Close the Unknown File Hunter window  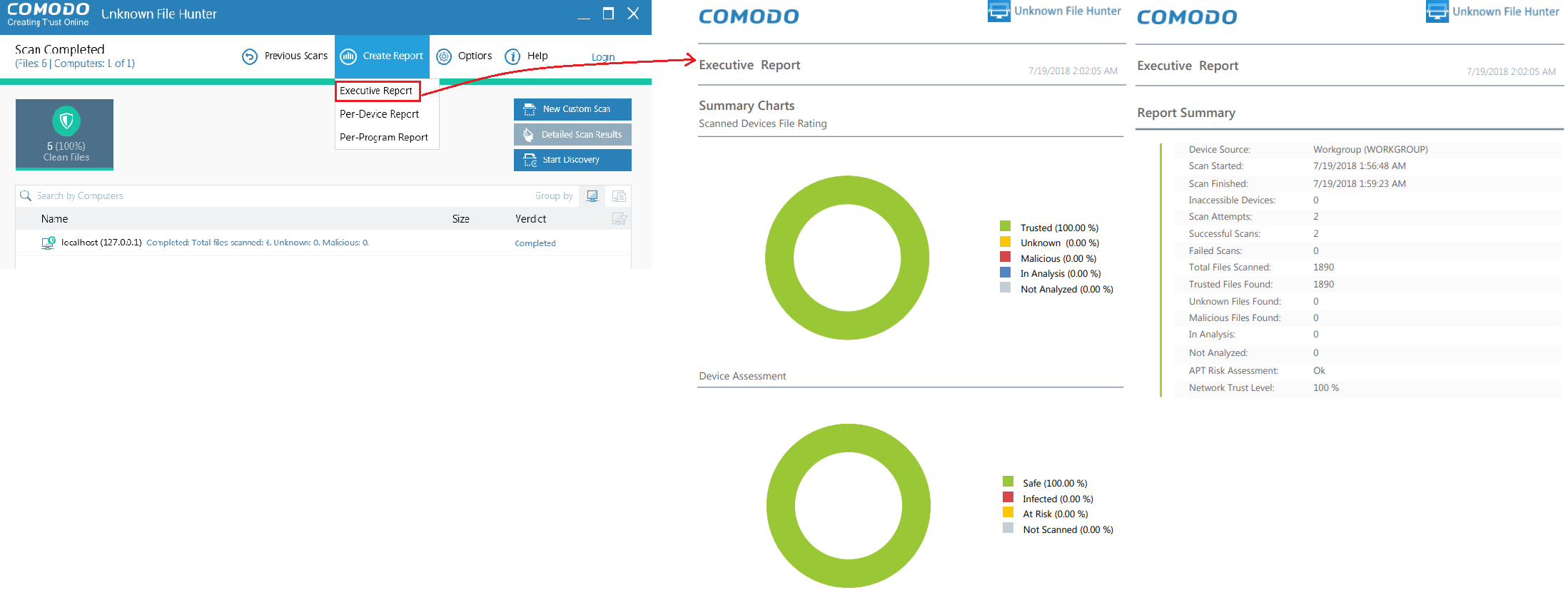pyautogui.click(x=633, y=14)
